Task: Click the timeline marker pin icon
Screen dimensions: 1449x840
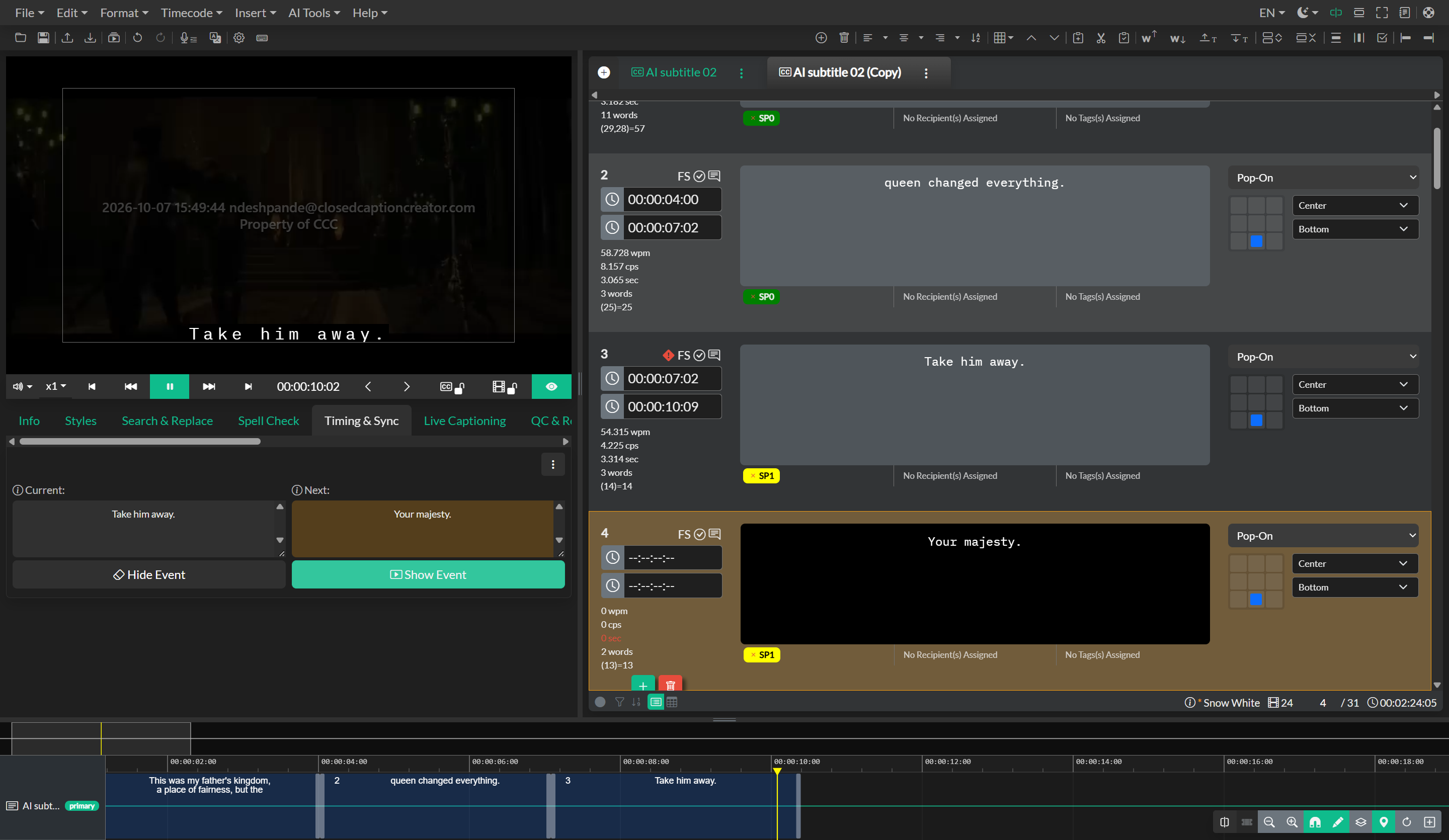Action: 1384,822
